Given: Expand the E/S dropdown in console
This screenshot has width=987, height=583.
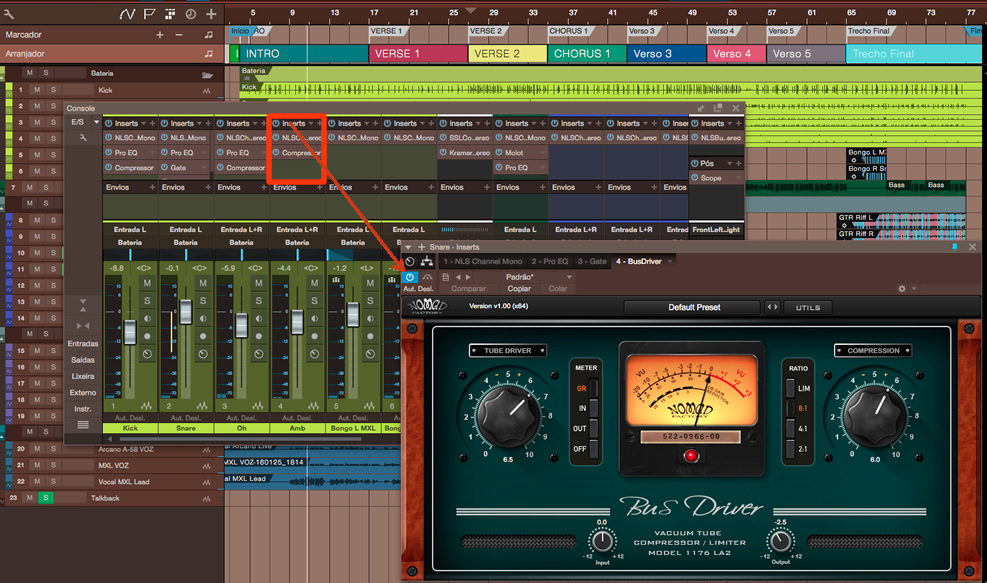Looking at the screenshot, I should pyautogui.click(x=96, y=122).
